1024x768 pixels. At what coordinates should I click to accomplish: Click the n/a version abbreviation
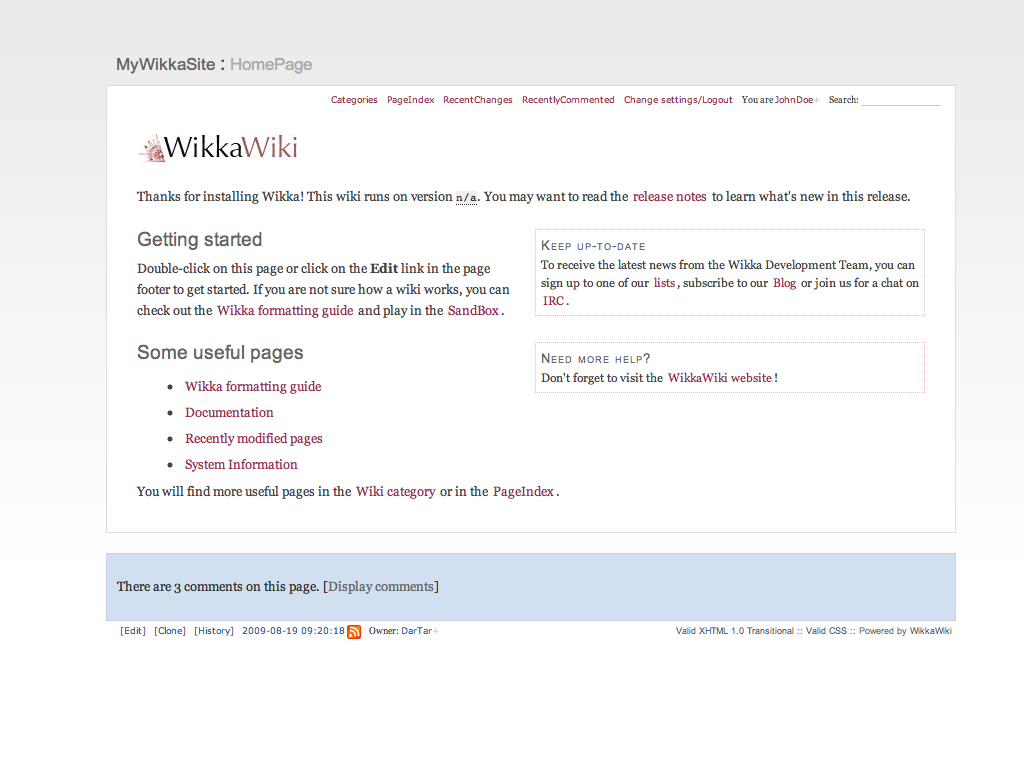[x=466, y=197]
